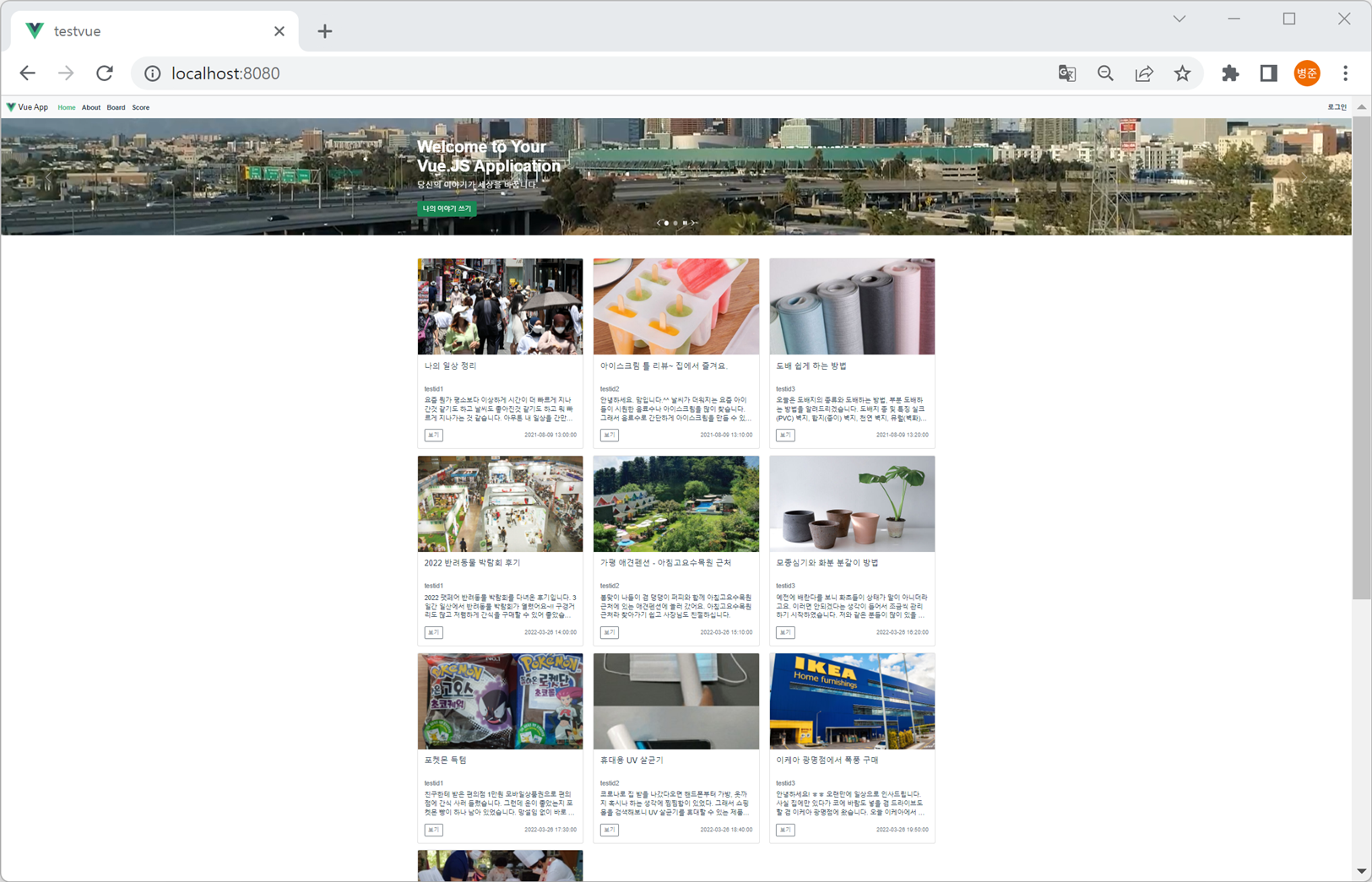1372x882 pixels.
Task: Pause the carousel slideshow
Action: click(x=685, y=223)
